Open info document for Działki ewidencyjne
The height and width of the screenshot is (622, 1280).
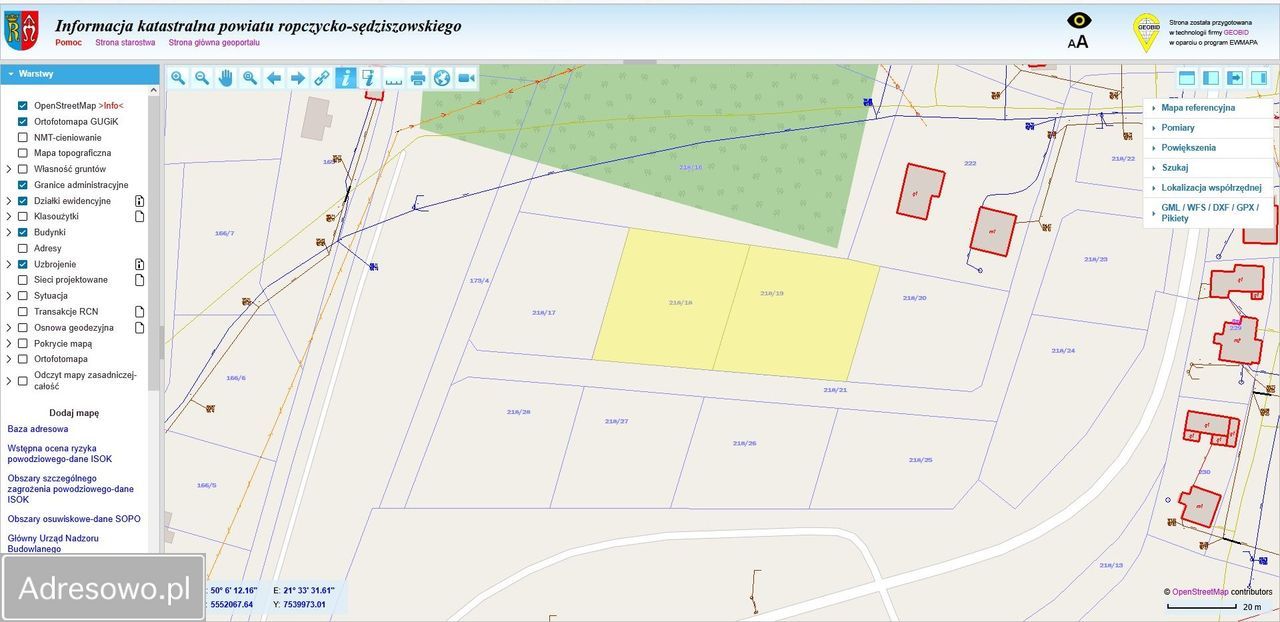pyautogui.click(x=140, y=201)
